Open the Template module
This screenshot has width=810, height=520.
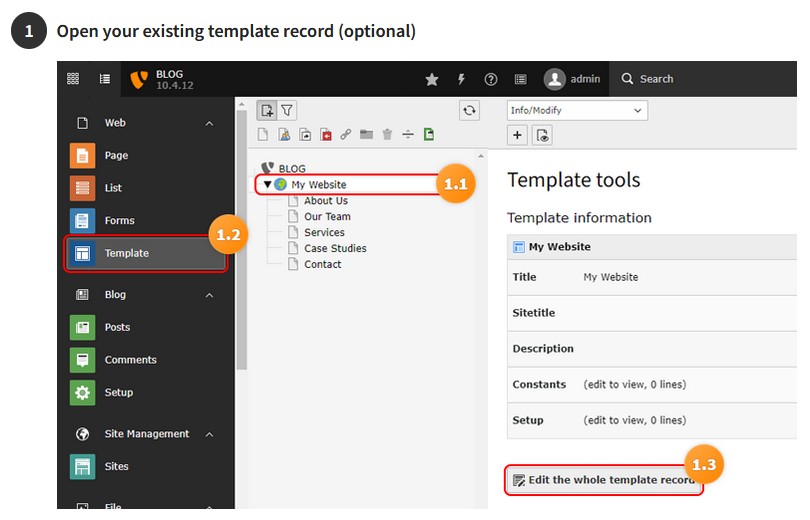[145, 254]
